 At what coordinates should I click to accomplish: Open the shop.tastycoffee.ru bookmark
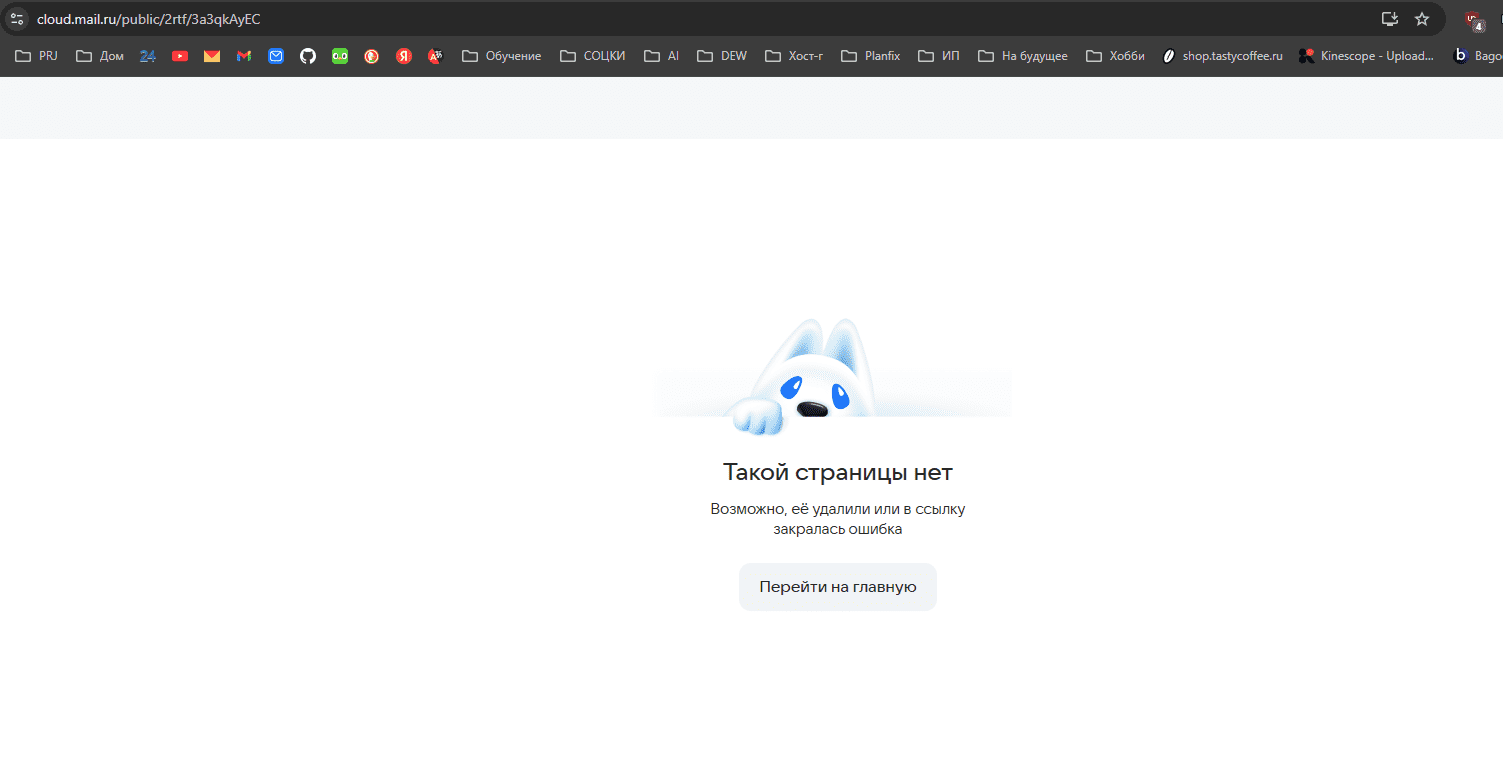tap(1222, 56)
